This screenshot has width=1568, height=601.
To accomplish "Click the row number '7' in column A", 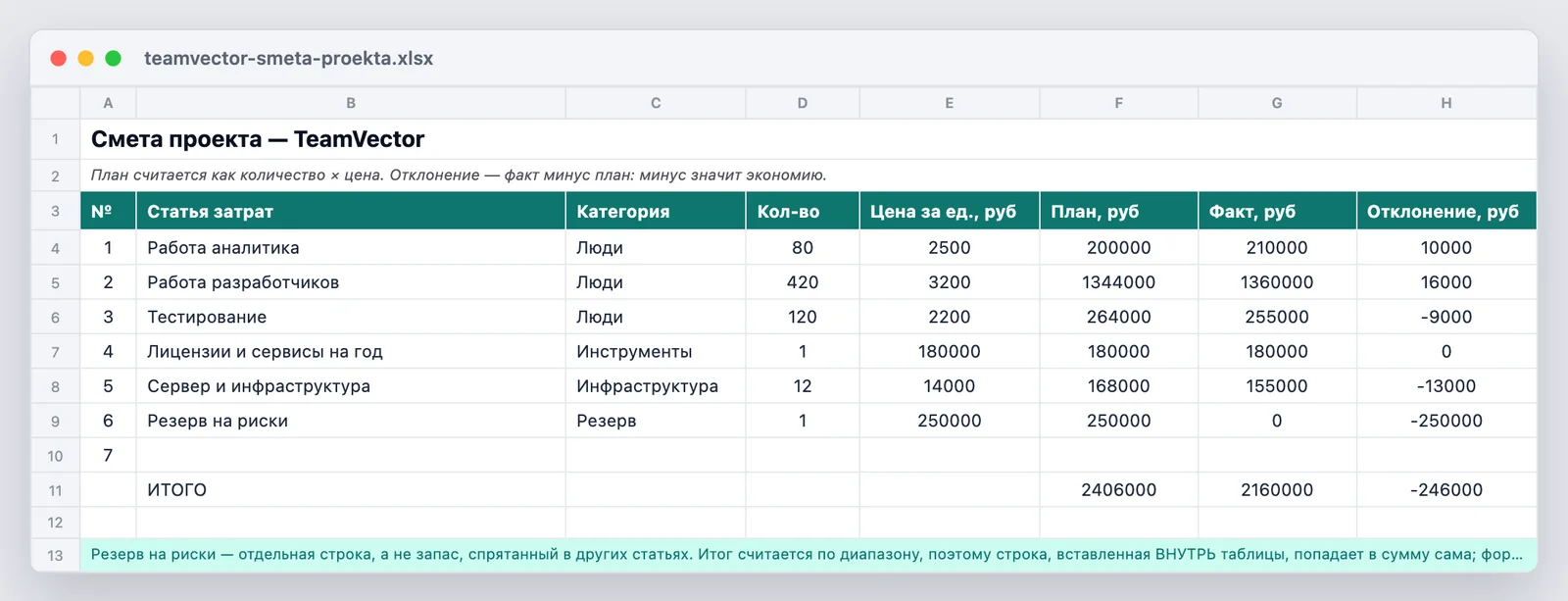I will click(x=108, y=456).
